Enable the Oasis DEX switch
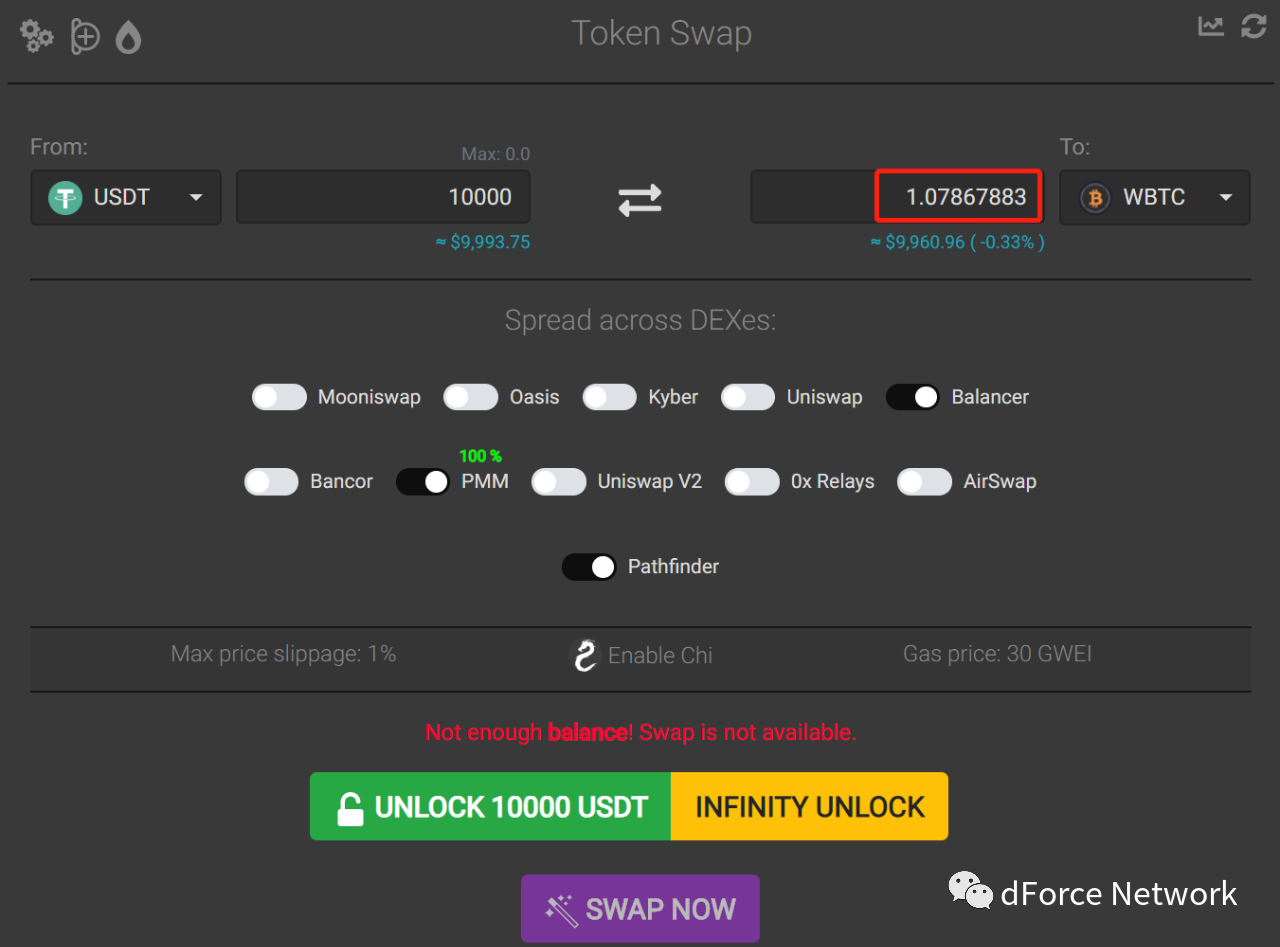This screenshot has width=1280, height=947. point(471,397)
